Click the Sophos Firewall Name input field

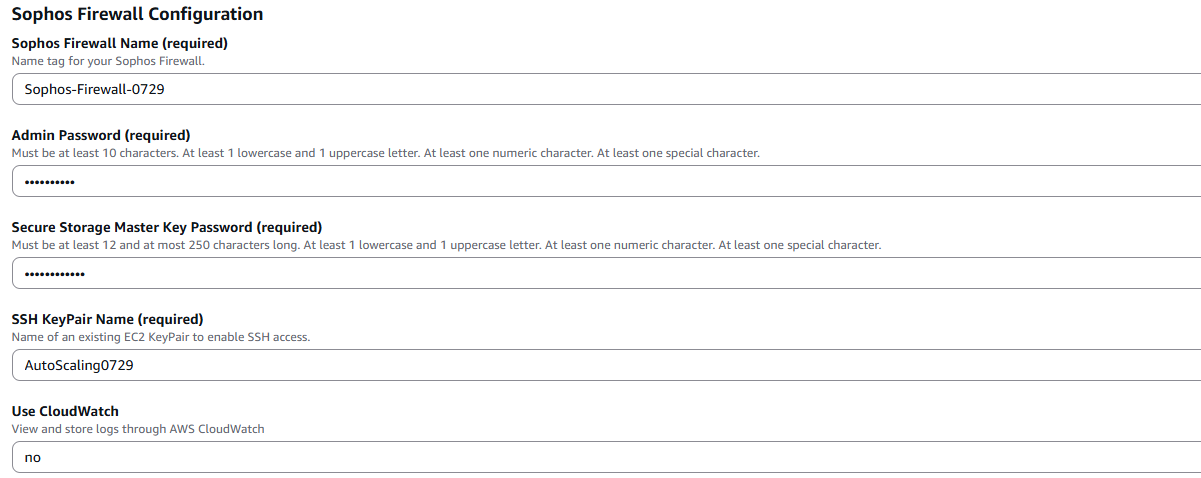600,89
